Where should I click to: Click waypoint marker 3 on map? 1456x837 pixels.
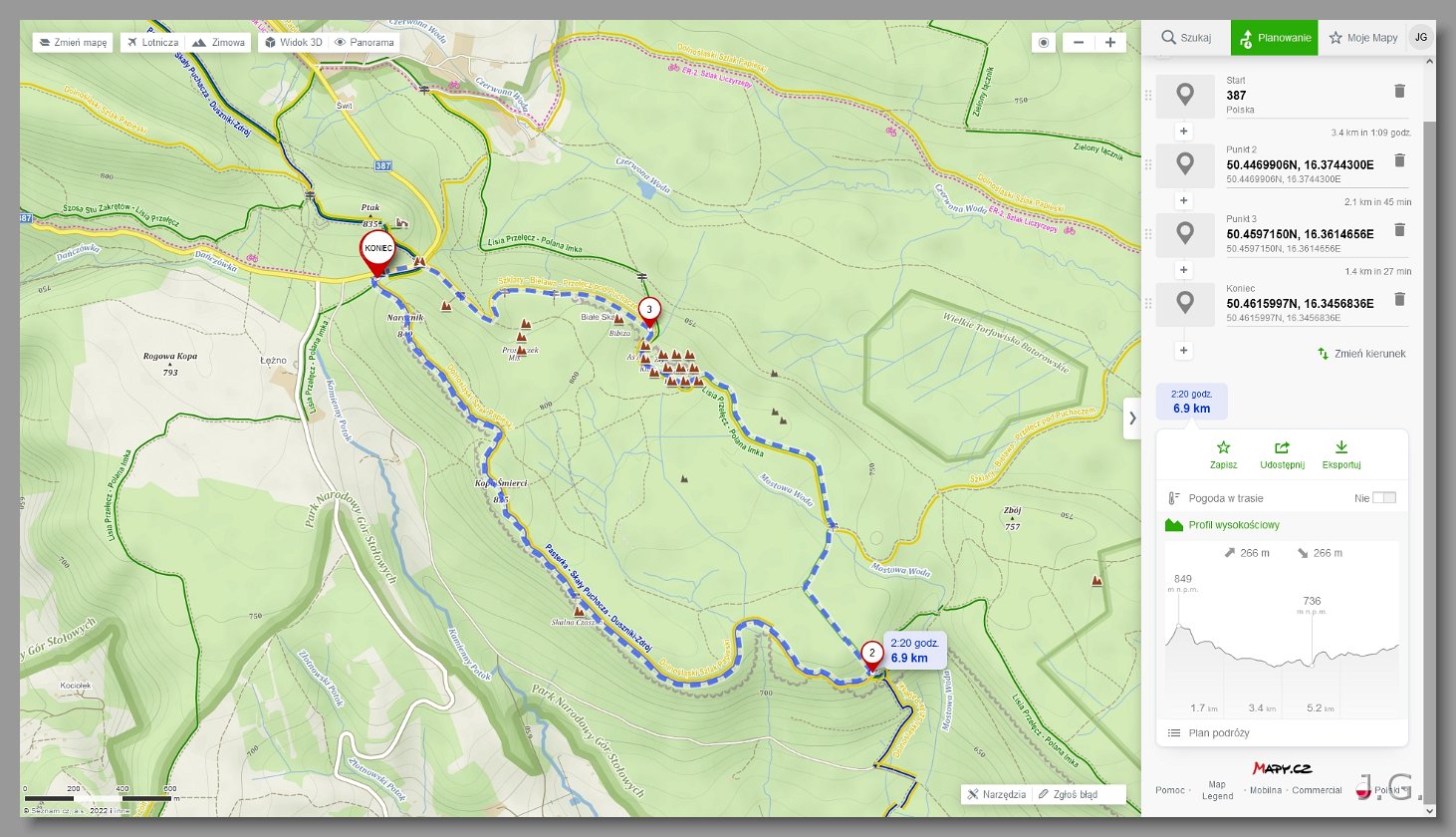tap(649, 310)
